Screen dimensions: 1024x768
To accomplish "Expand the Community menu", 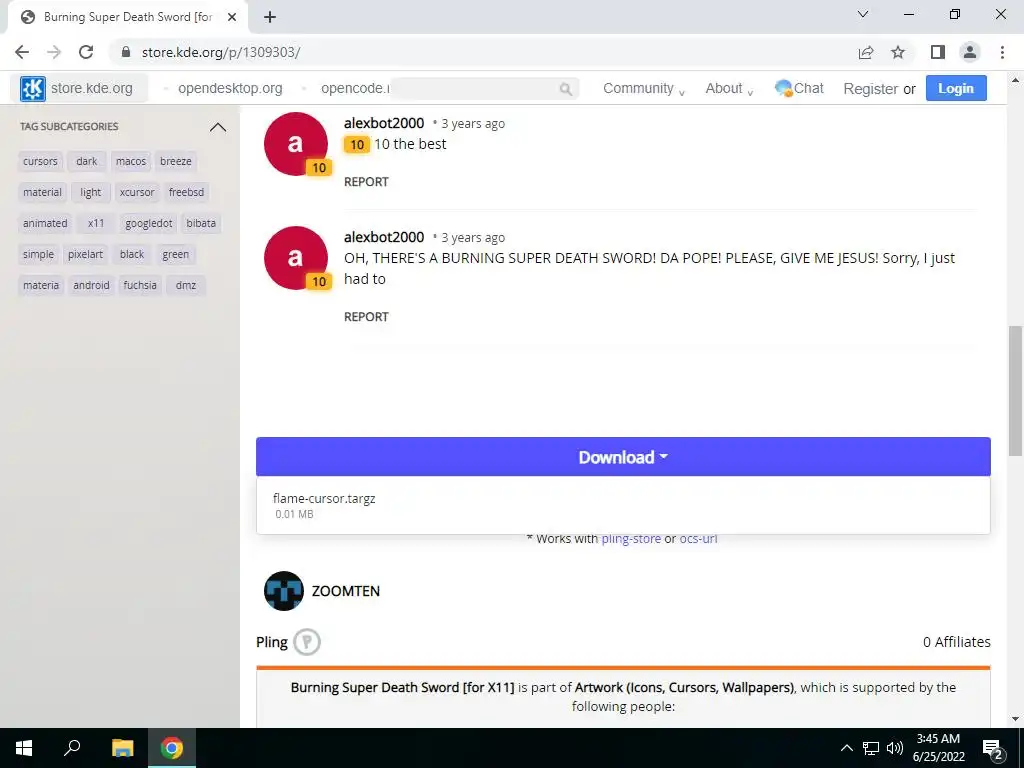I will click(643, 88).
